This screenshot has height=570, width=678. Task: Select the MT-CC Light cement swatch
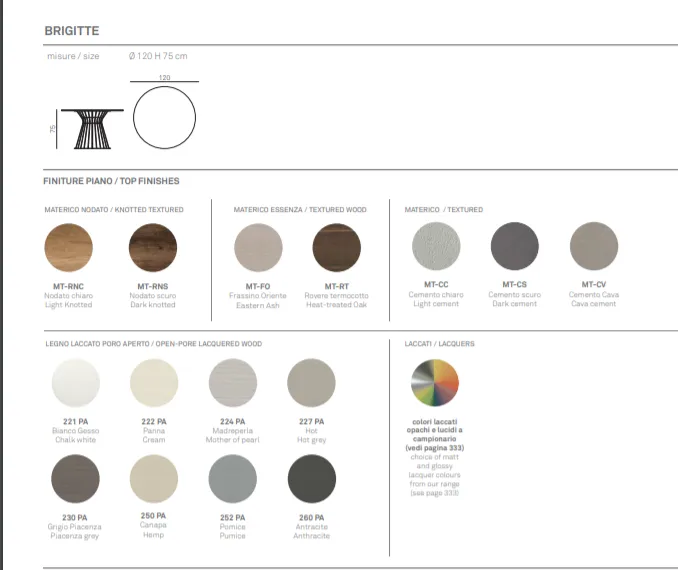(x=436, y=246)
